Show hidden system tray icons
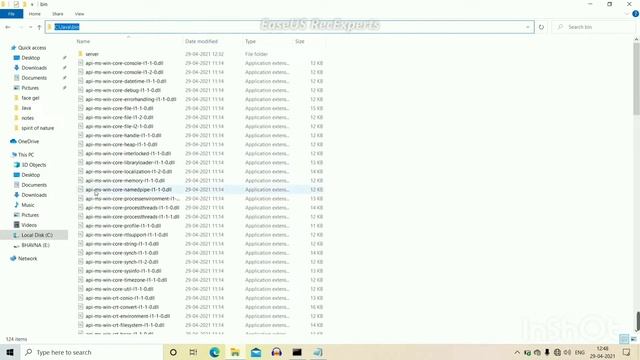 [517, 352]
